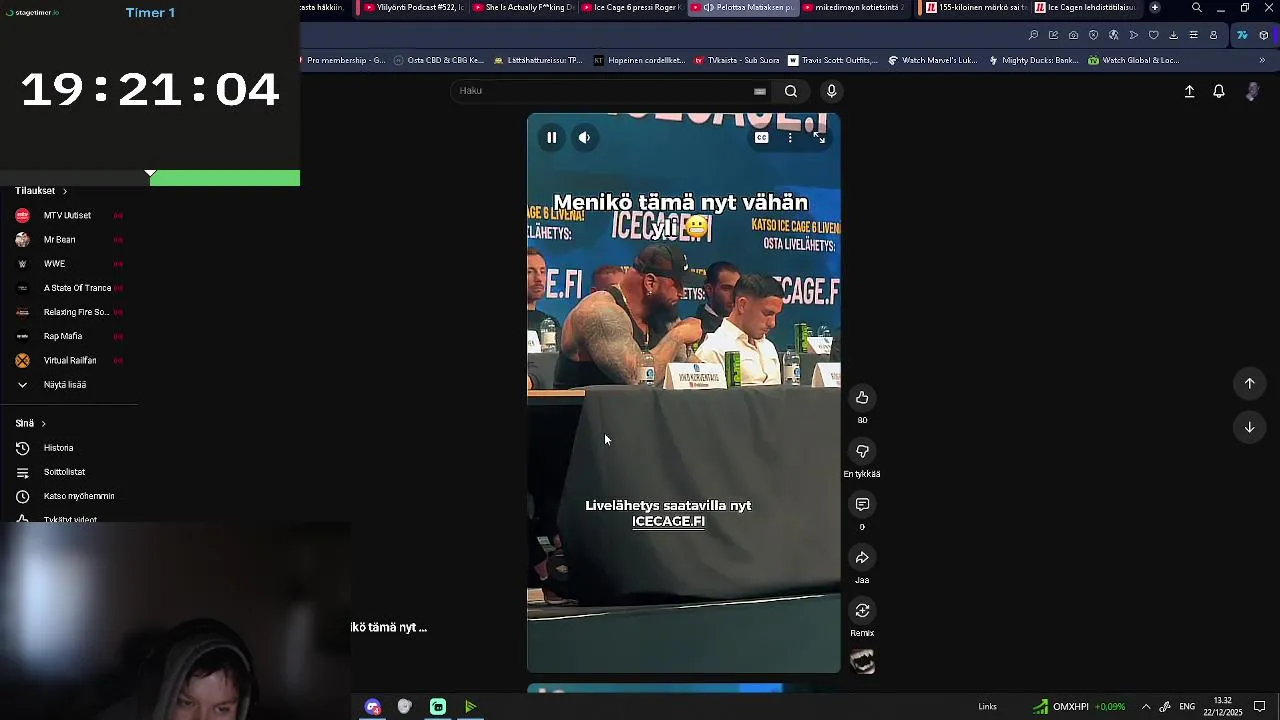Show hidden bookmarks with the double chevron
1280x720 pixels.
[1262, 60]
